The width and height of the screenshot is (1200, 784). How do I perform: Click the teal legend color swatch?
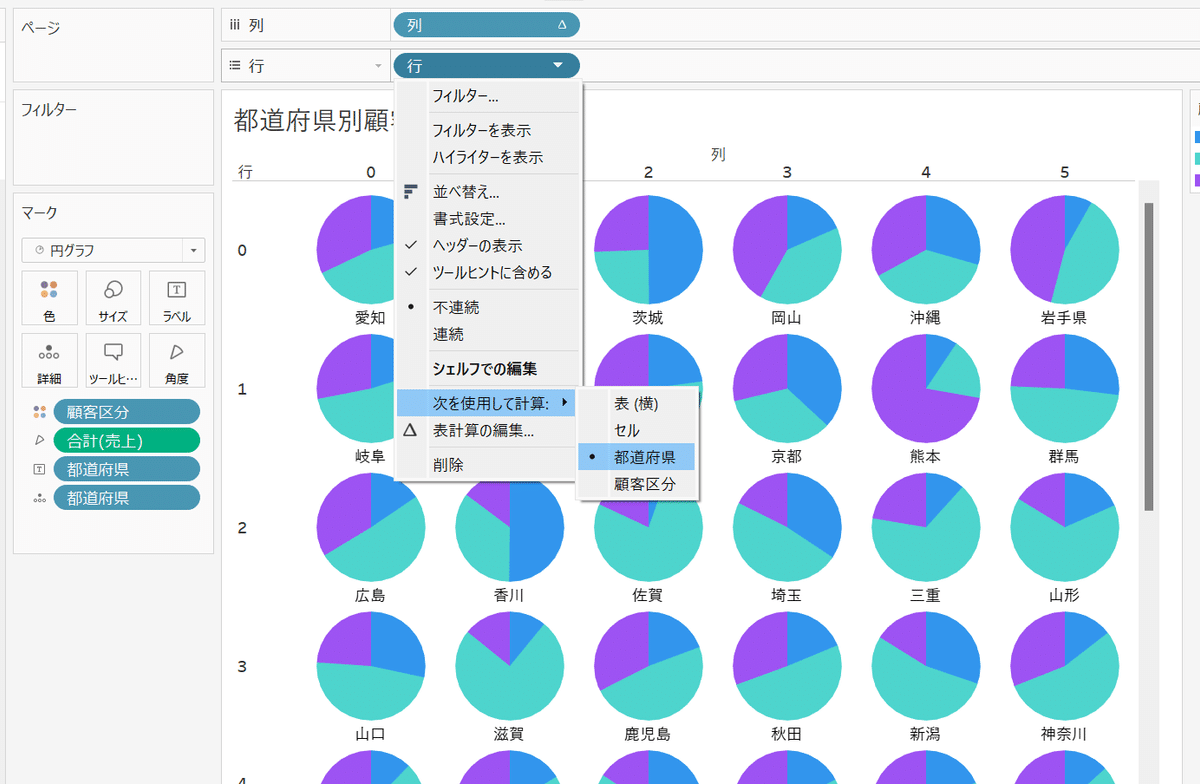[x=1197, y=158]
